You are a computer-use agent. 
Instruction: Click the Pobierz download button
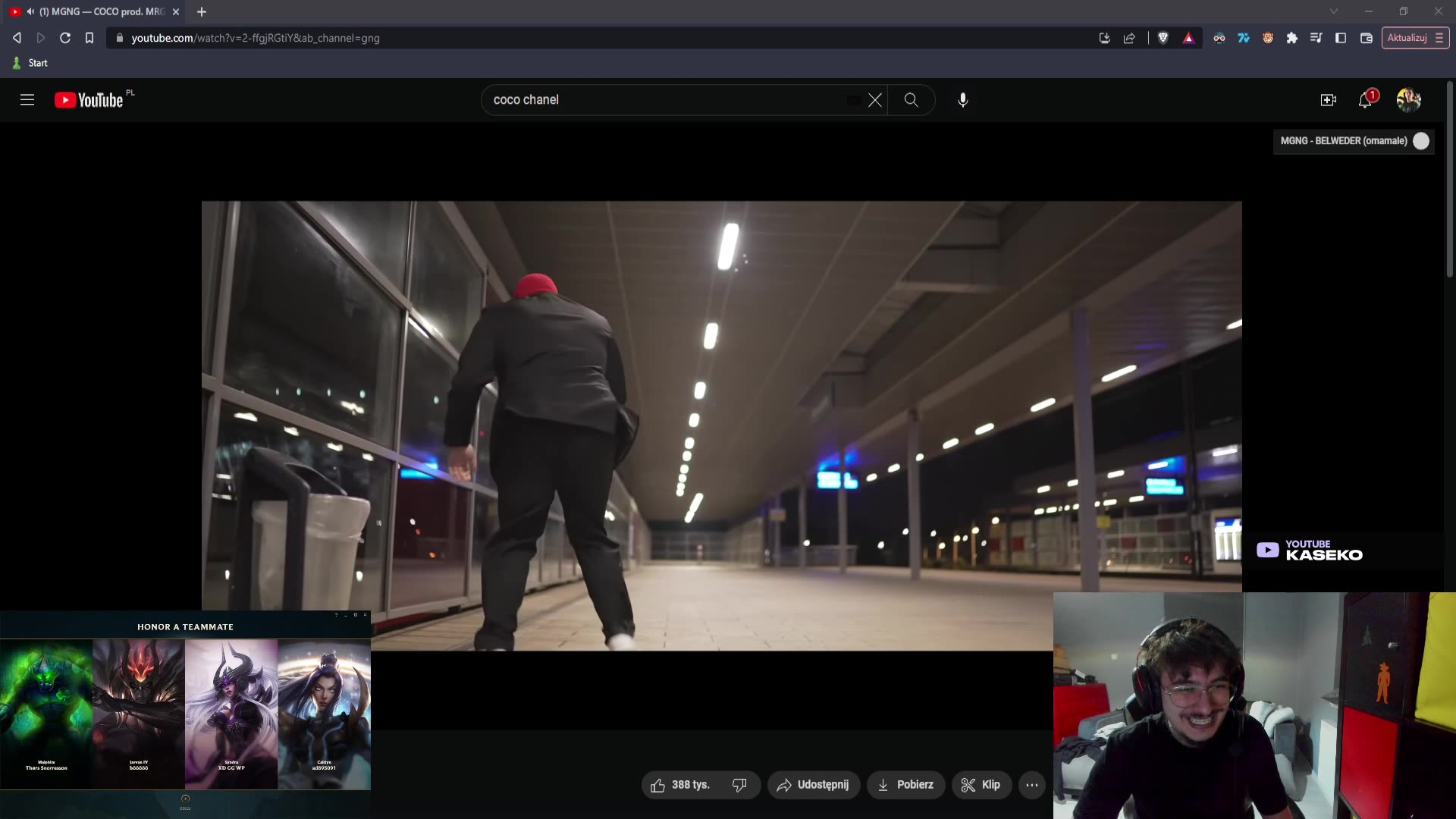[x=905, y=785]
